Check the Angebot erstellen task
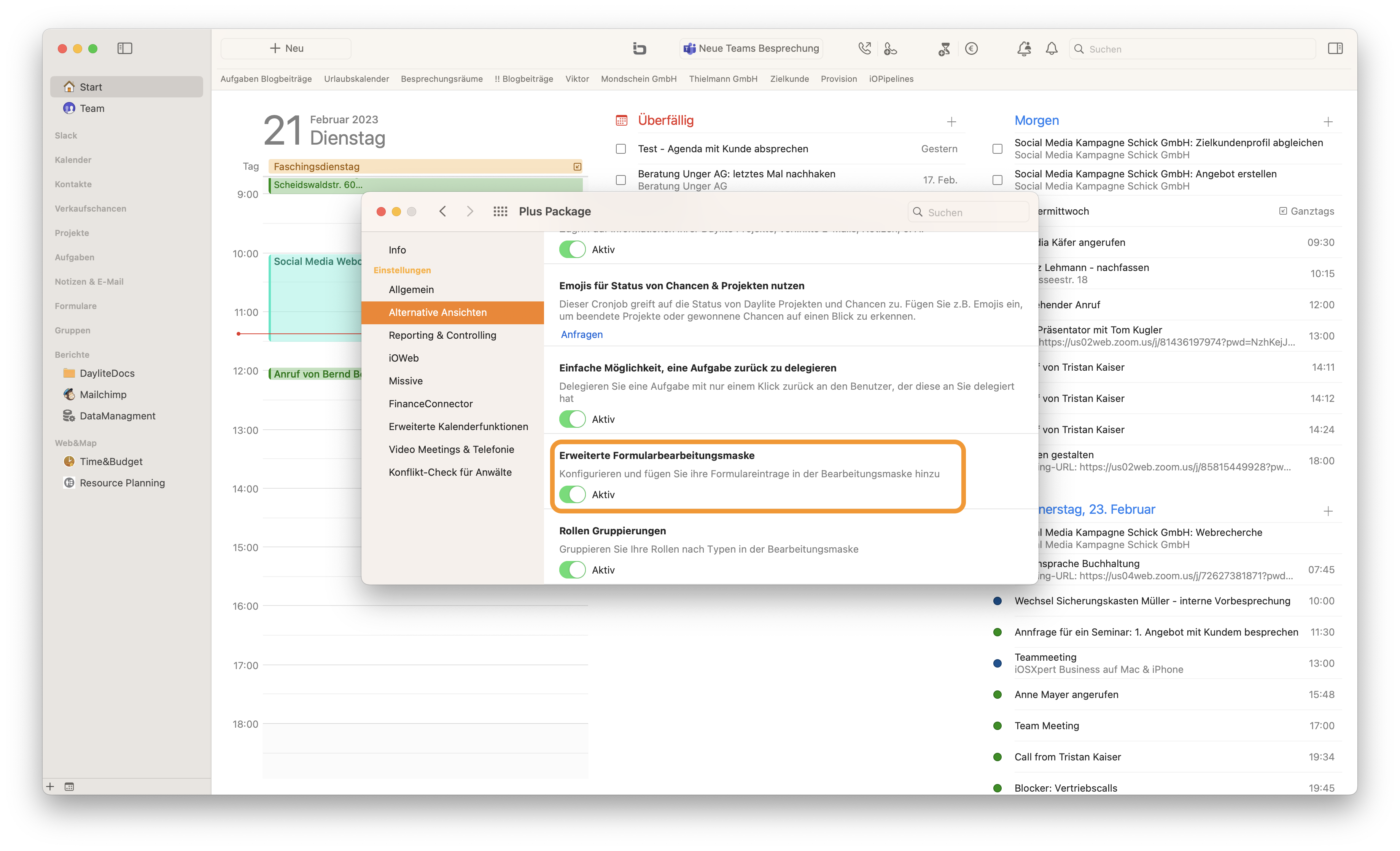The image size is (1400, 851). [997, 180]
